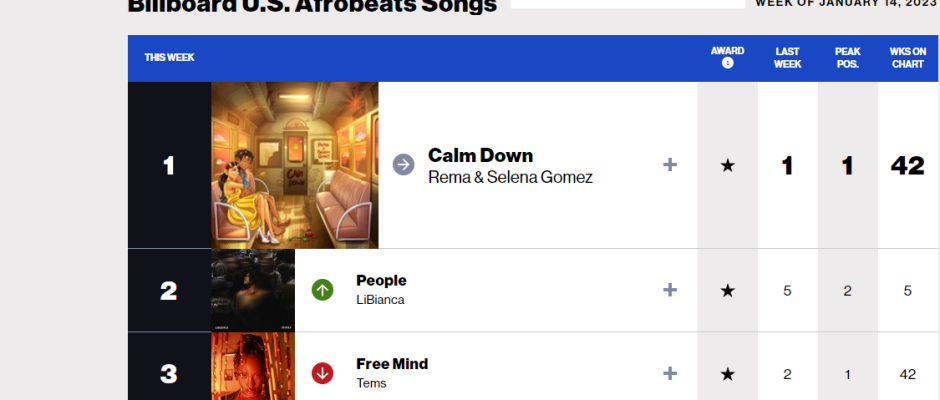The height and width of the screenshot is (400, 940).
Task: Open the Calm Down album artwork
Action: [x=295, y=165]
